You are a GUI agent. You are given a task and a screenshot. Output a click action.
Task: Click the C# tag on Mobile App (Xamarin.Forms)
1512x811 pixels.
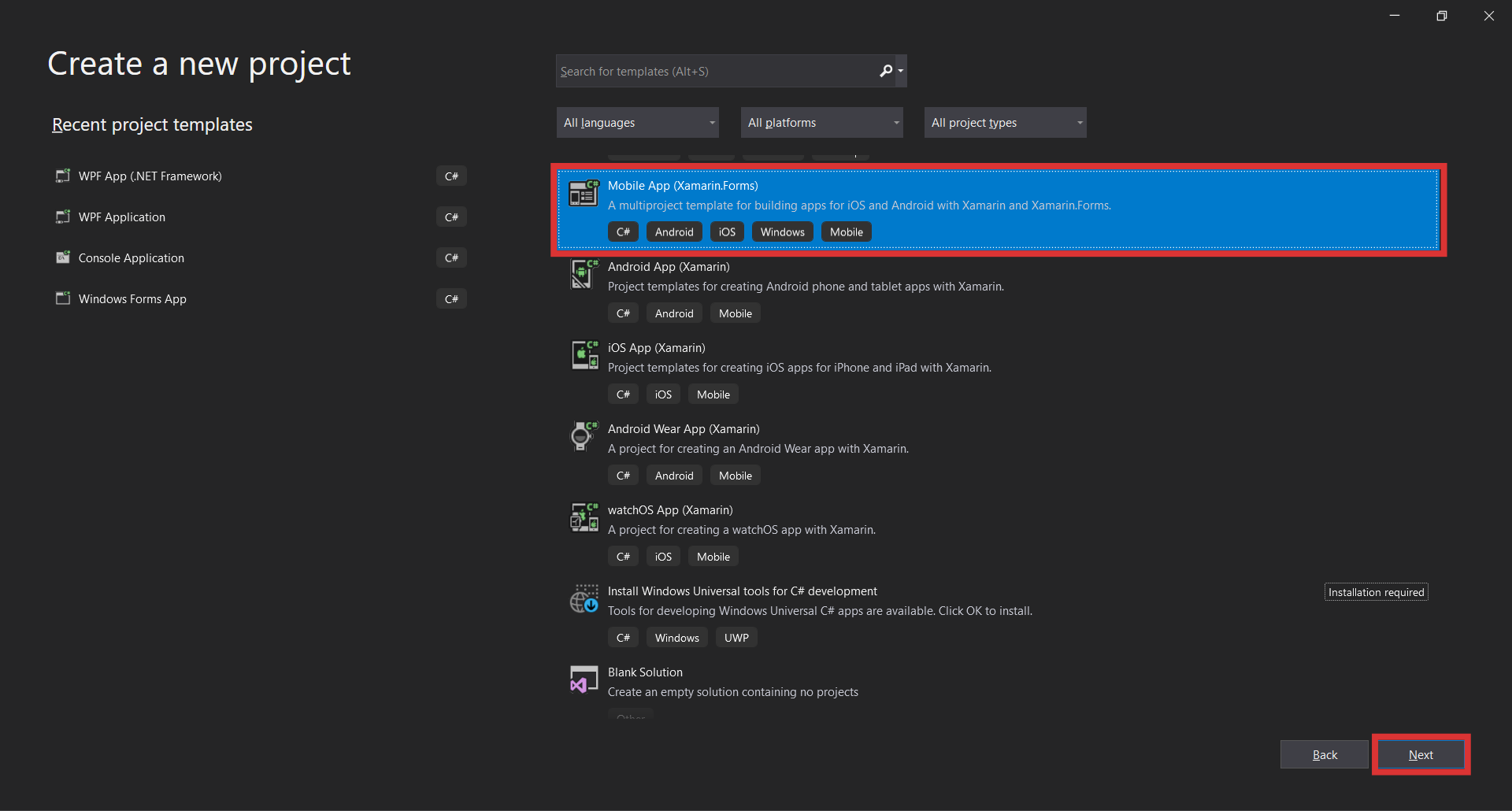coord(623,232)
